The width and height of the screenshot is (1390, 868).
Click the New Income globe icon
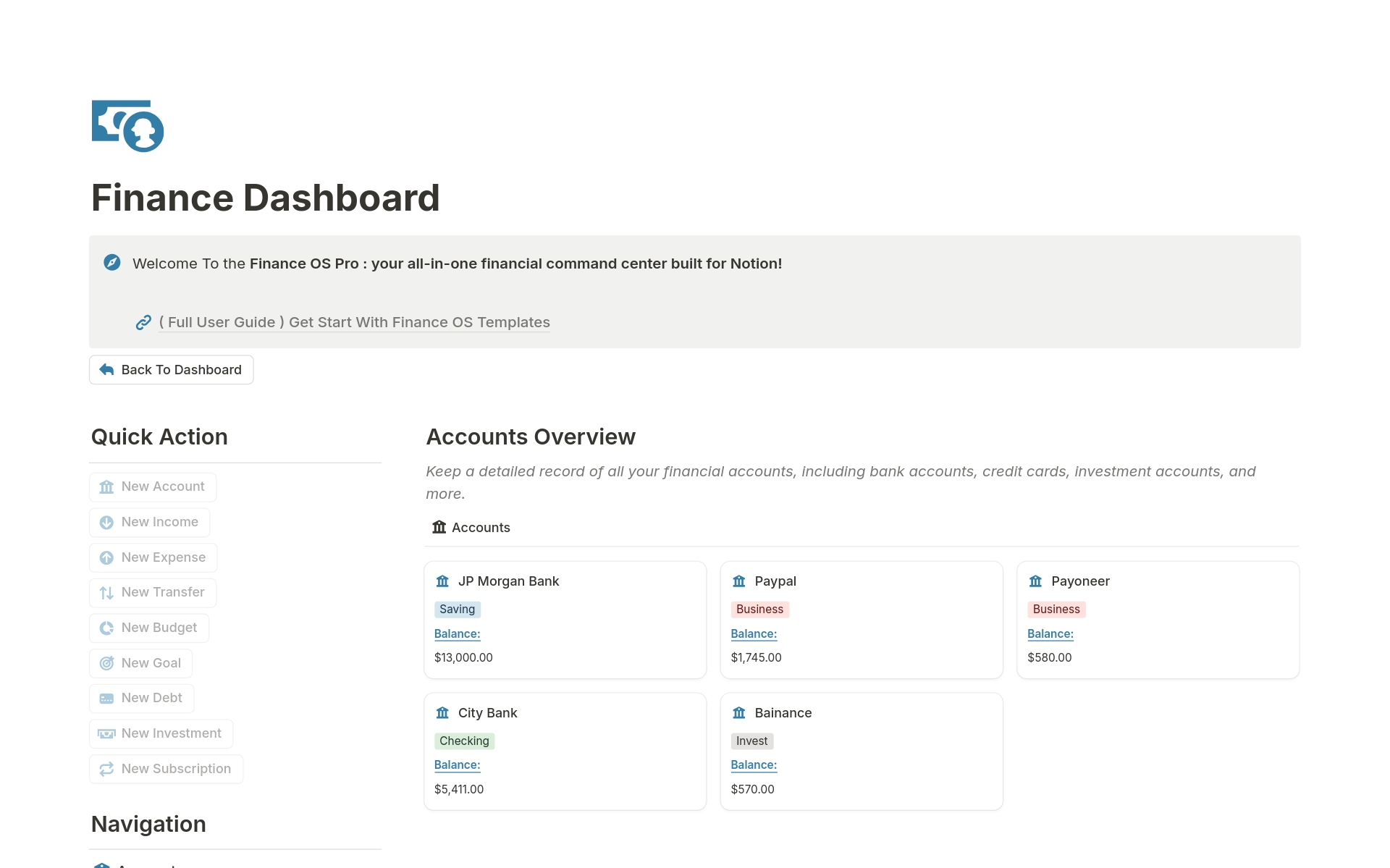(106, 521)
